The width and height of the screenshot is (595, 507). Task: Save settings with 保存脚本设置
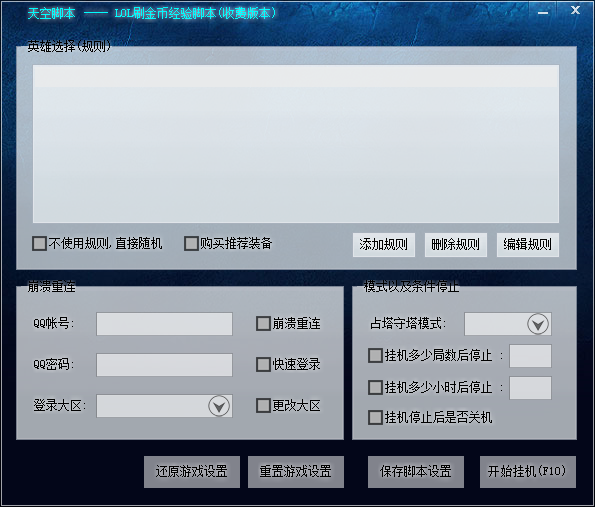[x=416, y=472]
